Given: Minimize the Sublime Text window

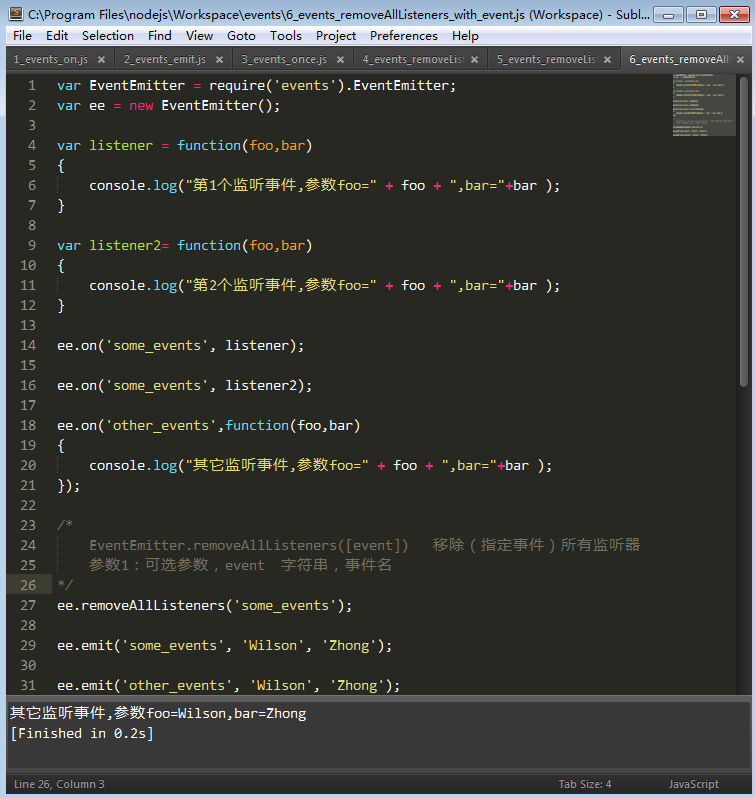Looking at the screenshot, I should (668, 15).
